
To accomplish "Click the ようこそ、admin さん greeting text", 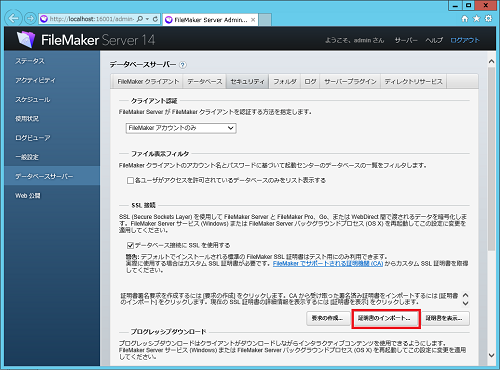I will tap(354, 40).
